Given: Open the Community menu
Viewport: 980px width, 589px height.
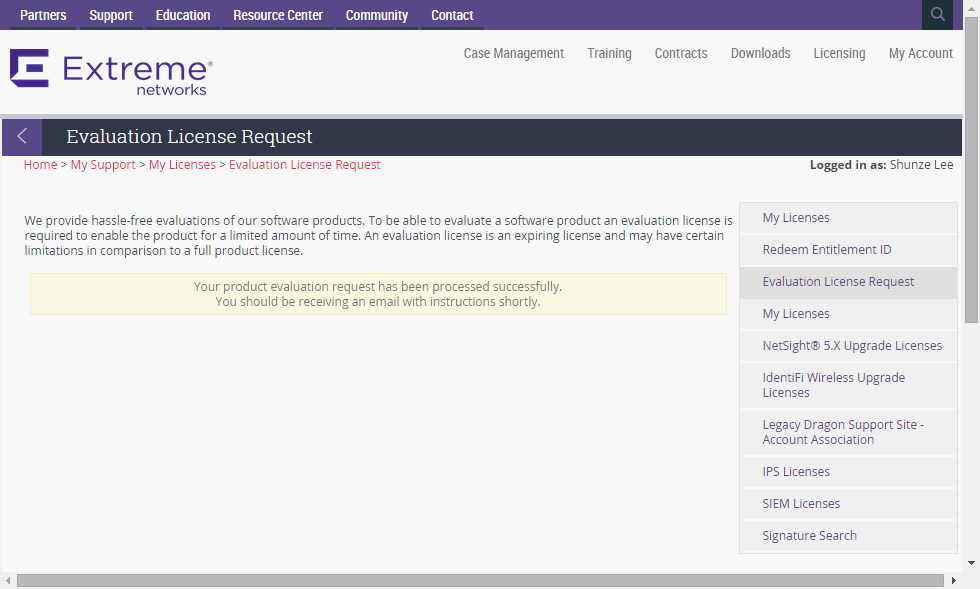Looking at the screenshot, I should [377, 15].
